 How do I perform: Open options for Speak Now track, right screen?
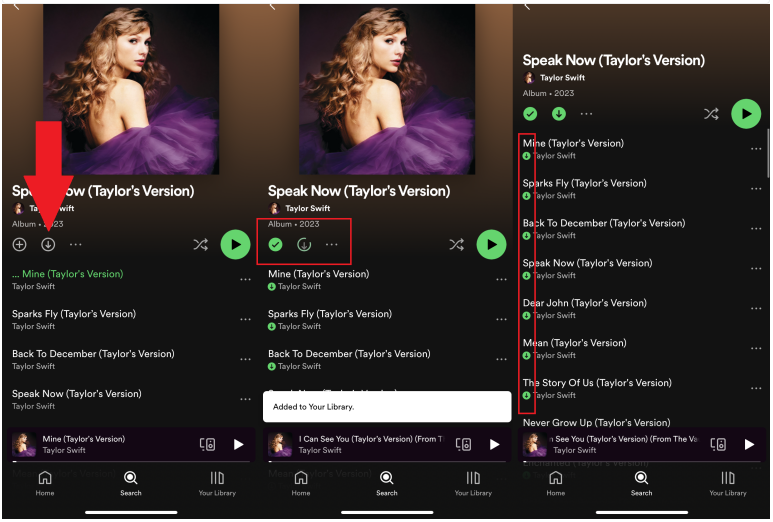pos(756,269)
